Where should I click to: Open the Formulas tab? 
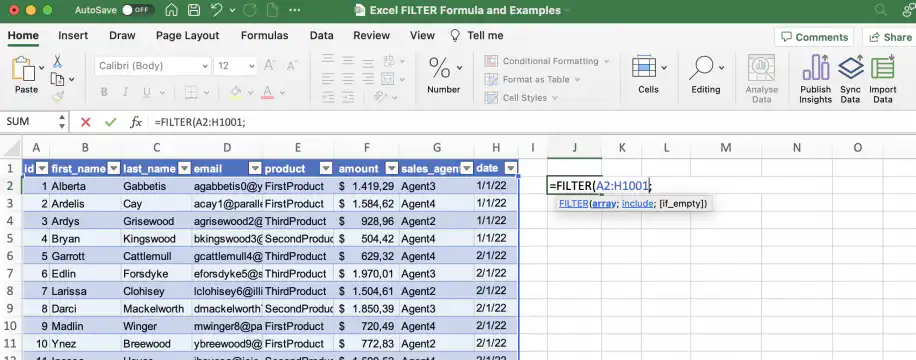tap(265, 36)
